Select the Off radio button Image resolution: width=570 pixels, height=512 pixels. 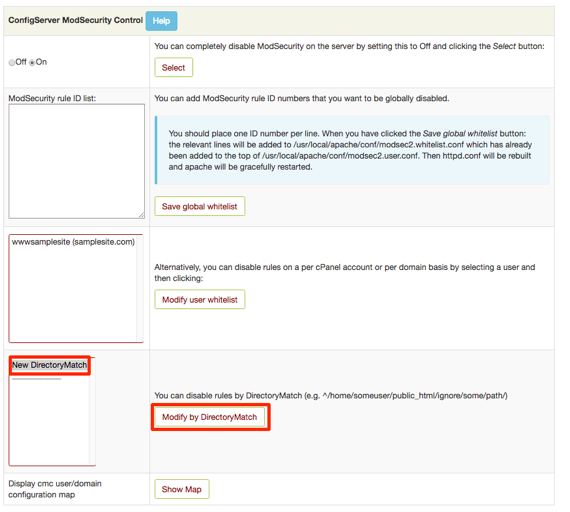point(12,63)
